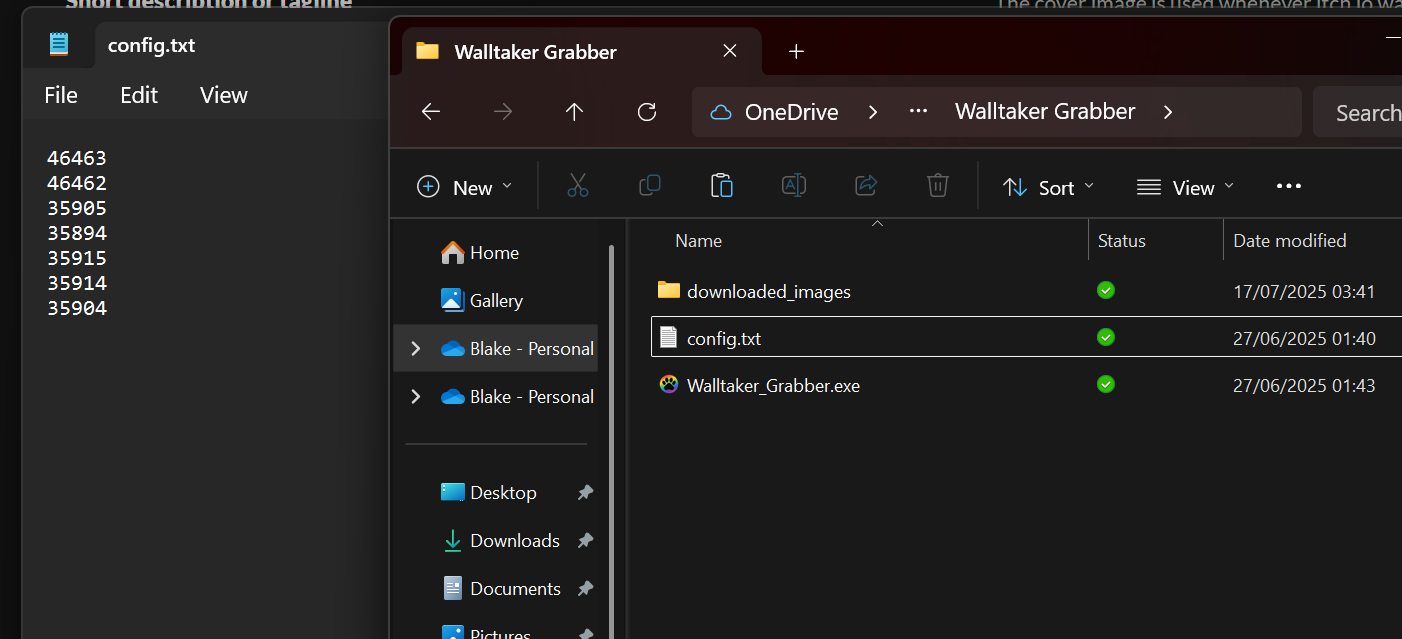The height and width of the screenshot is (639, 1402).
Task: Click the OneDrive cloud icon in address bar
Action: pos(721,112)
